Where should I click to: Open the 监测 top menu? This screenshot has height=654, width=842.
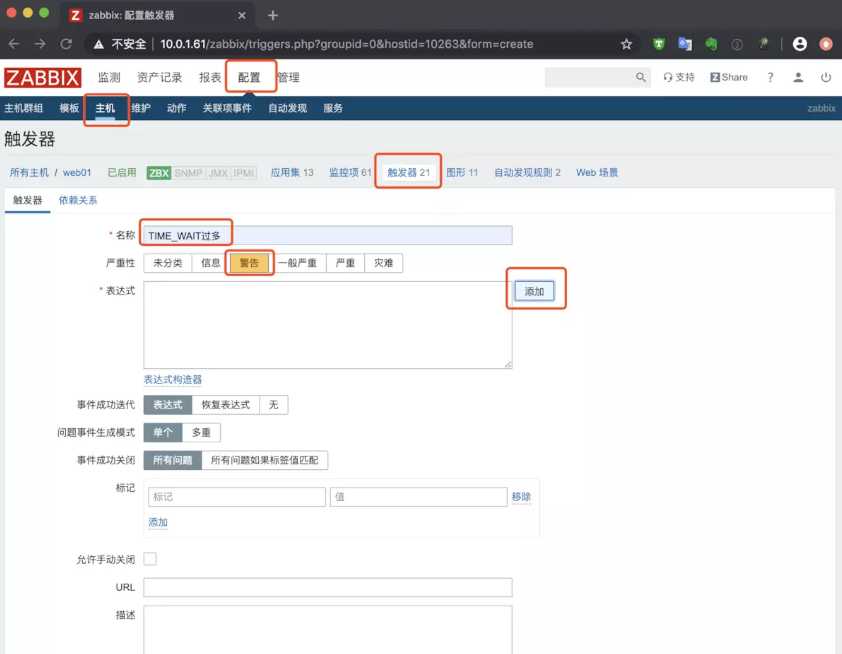click(x=109, y=77)
